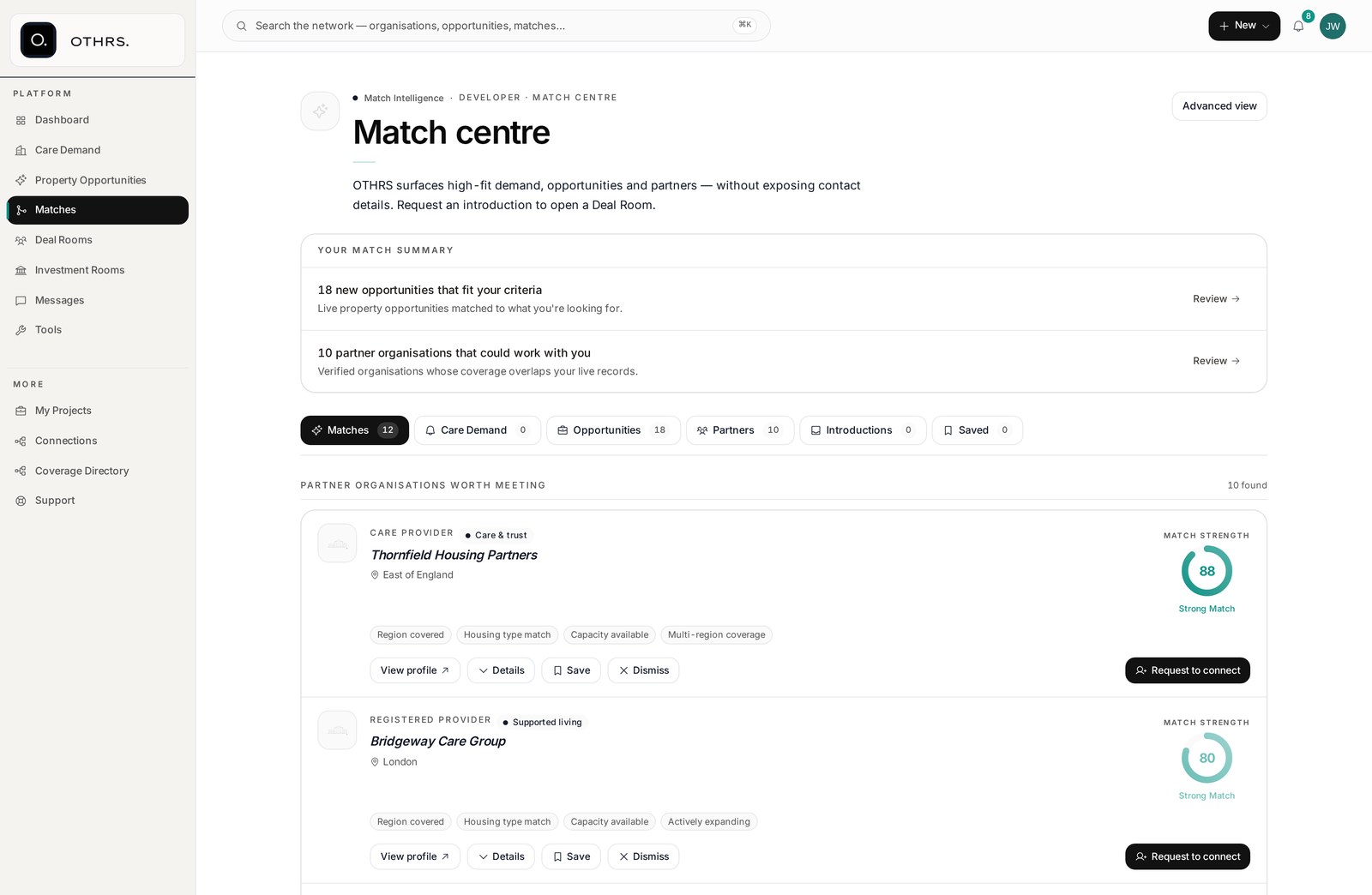Save Thornfield Housing Partners match

pos(571,670)
